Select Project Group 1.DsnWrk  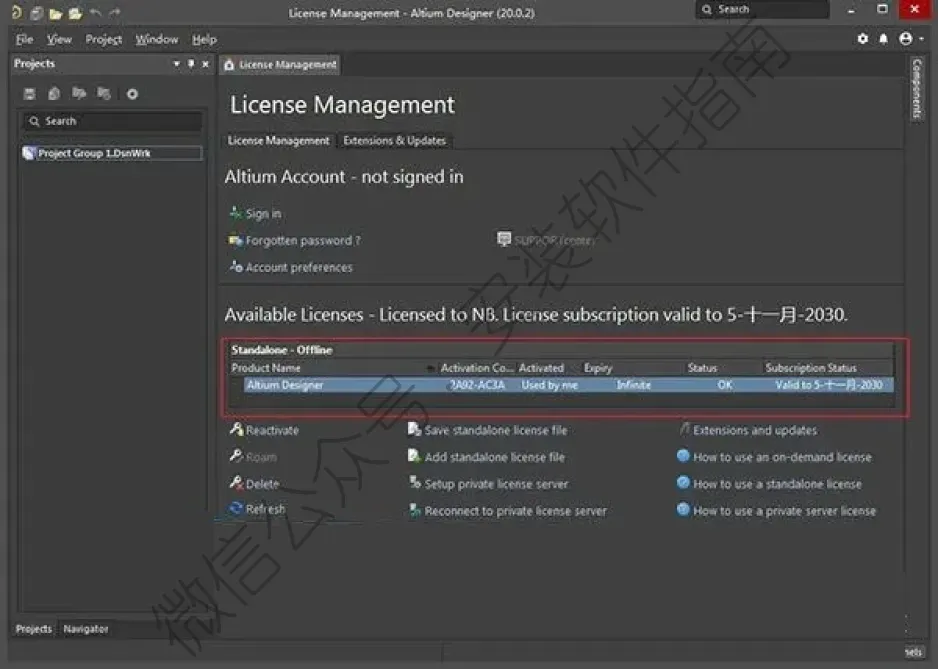(112, 153)
